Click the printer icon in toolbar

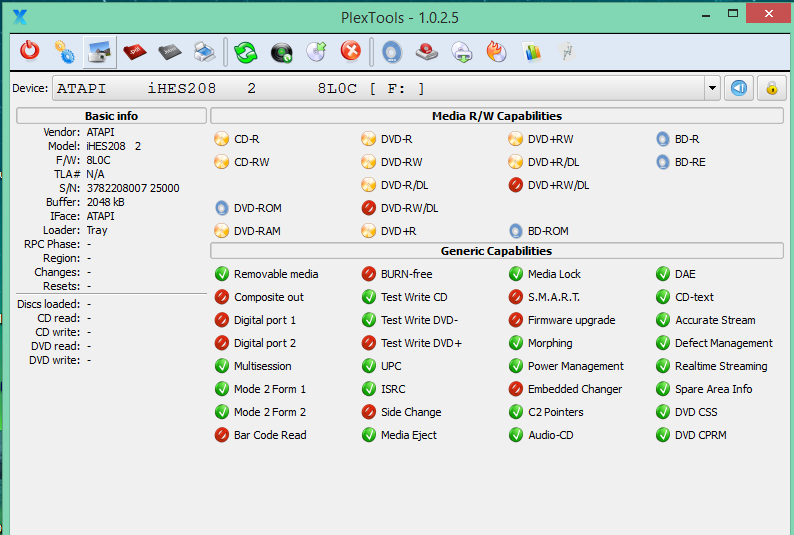(x=205, y=52)
